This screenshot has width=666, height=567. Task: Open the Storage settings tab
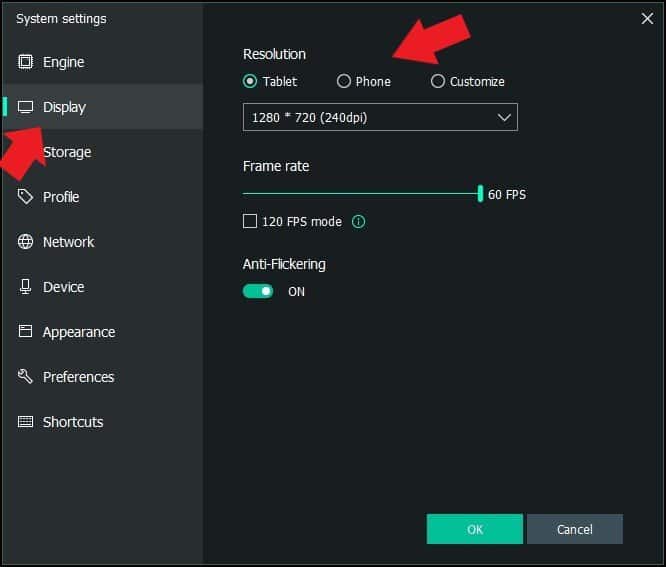click(x=67, y=152)
